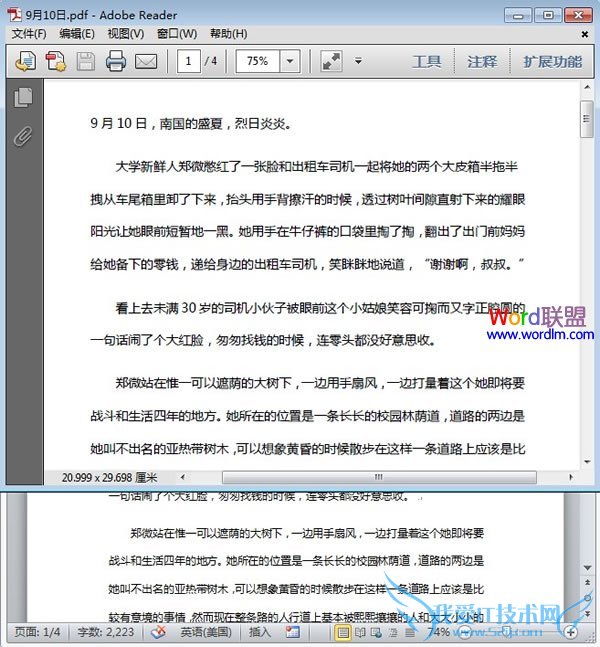The image size is (600, 647).
Task: Click Word 字数: 2,223 status item
Action: (x=106, y=632)
